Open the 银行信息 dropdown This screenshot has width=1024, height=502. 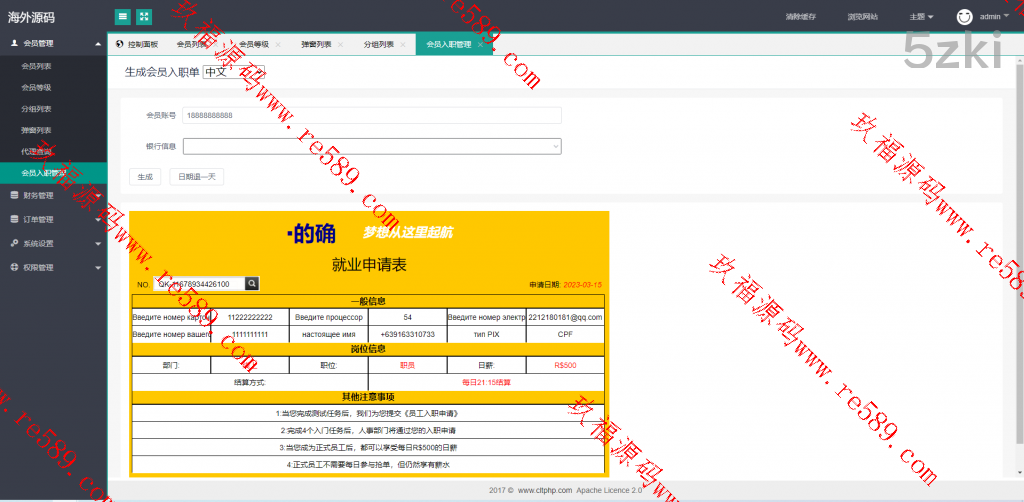click(x=371, y=146)
